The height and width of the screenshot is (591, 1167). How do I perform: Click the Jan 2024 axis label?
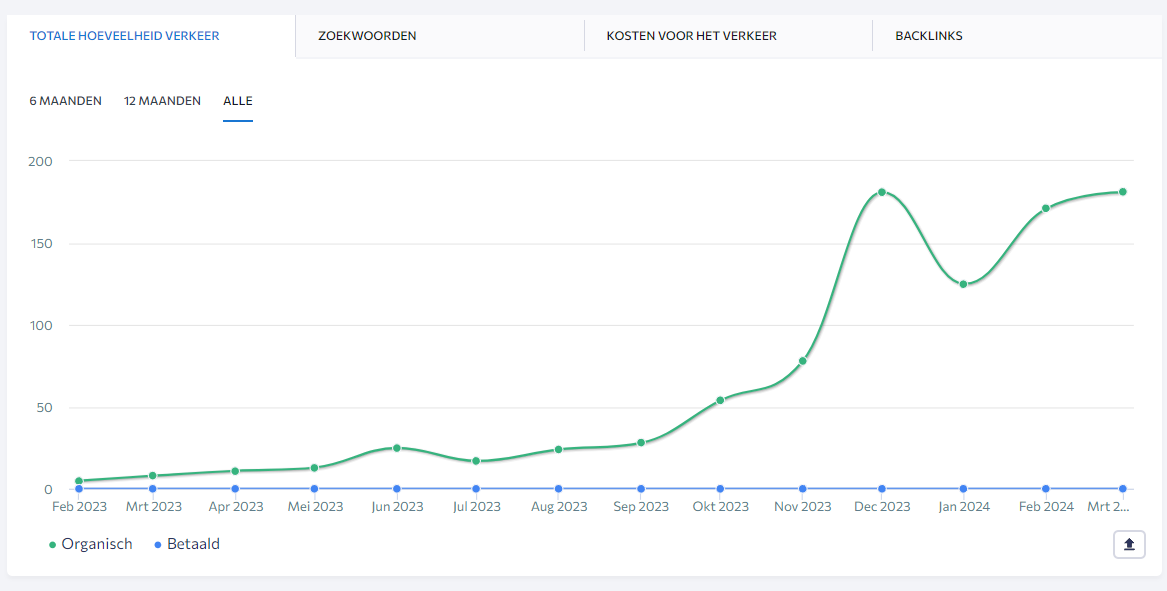(x=963, y=507)
